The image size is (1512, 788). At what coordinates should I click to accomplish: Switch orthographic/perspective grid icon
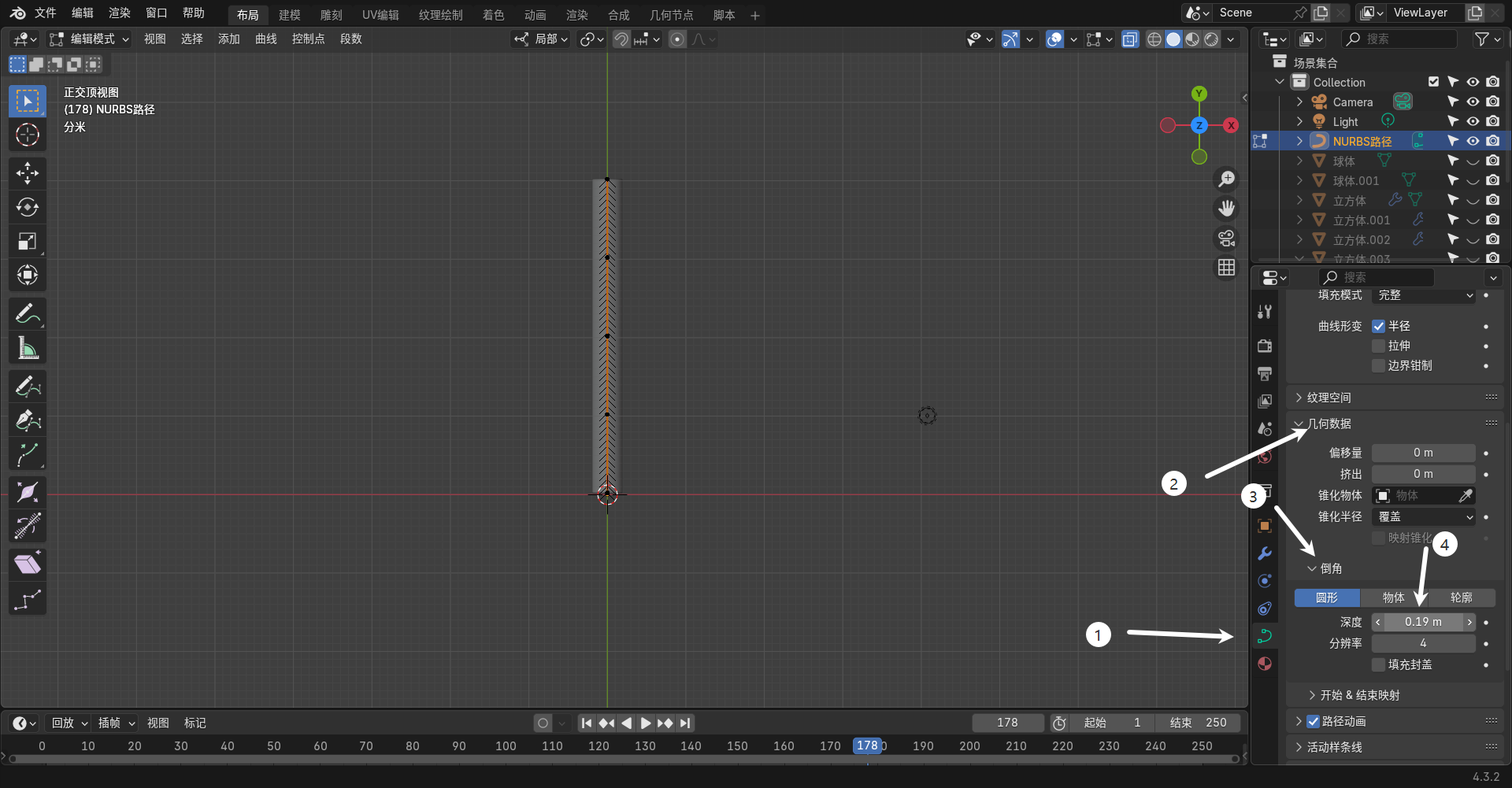[x=1226, y=268]
